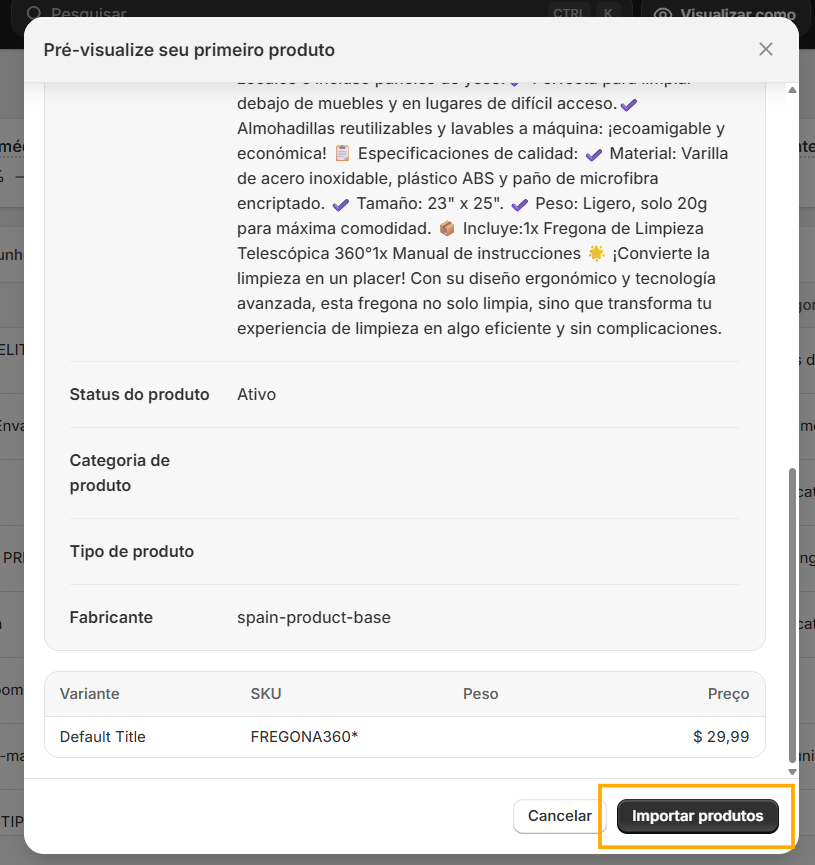
Task: Click the scrollbar down arrow in the dialog
Action: click(x=792, y=772)
